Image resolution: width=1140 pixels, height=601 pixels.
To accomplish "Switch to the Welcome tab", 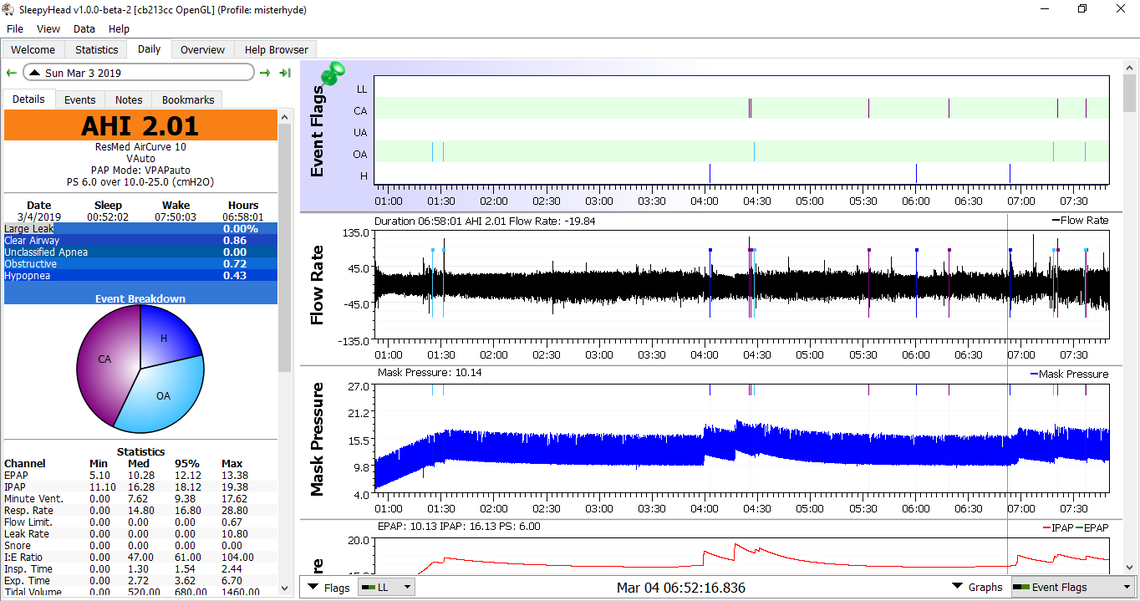I will click(33, 49).
